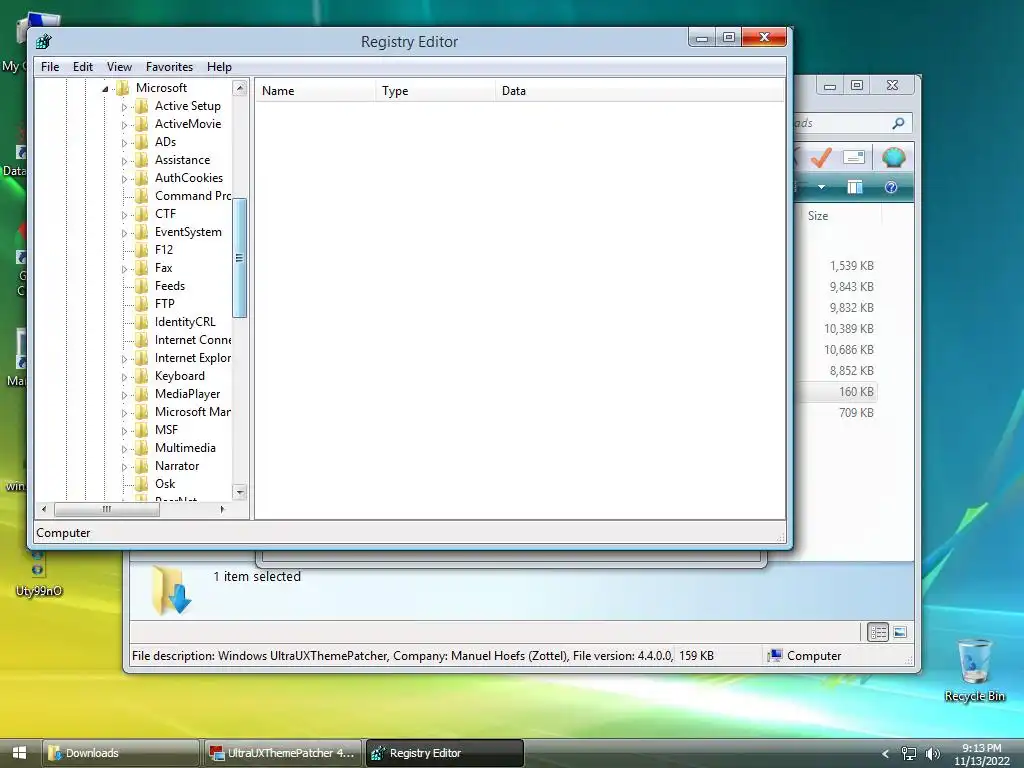Click the shell icon in Downloads toolbar
This screenshot has height=768, width=1024.
tap(893, 157)
